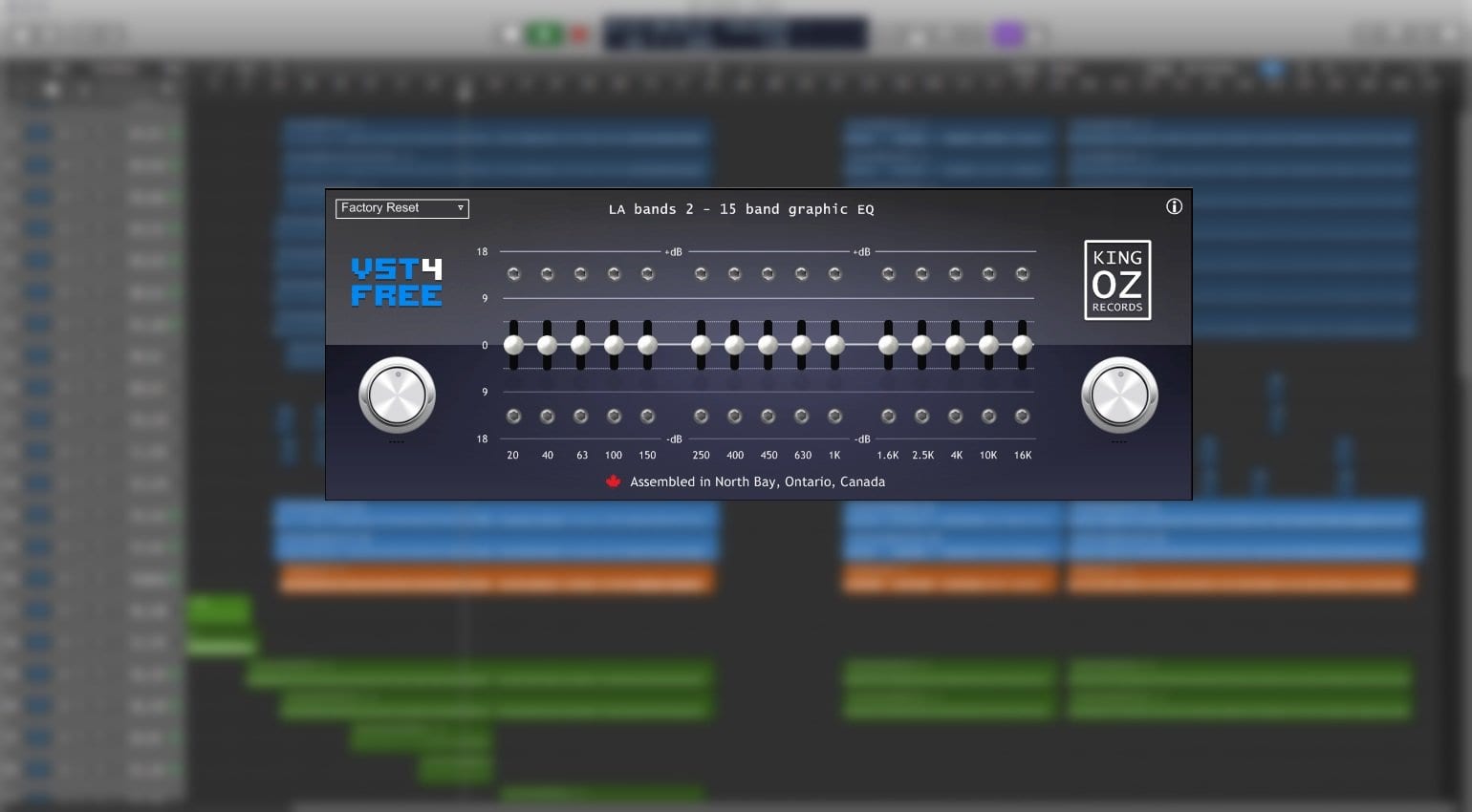Click the bottom screw below 16K band

pyautogui.click(x=1022, y=416)
